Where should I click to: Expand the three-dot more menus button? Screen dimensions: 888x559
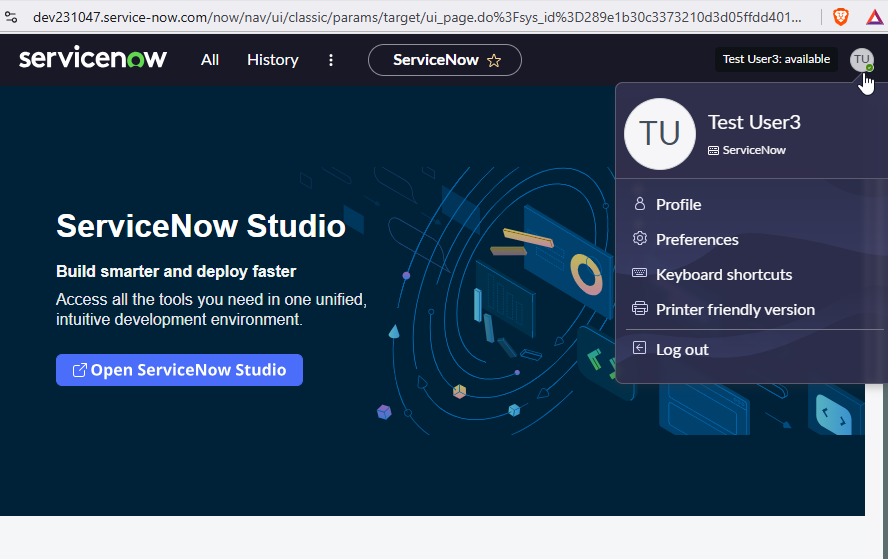(331, 60)
